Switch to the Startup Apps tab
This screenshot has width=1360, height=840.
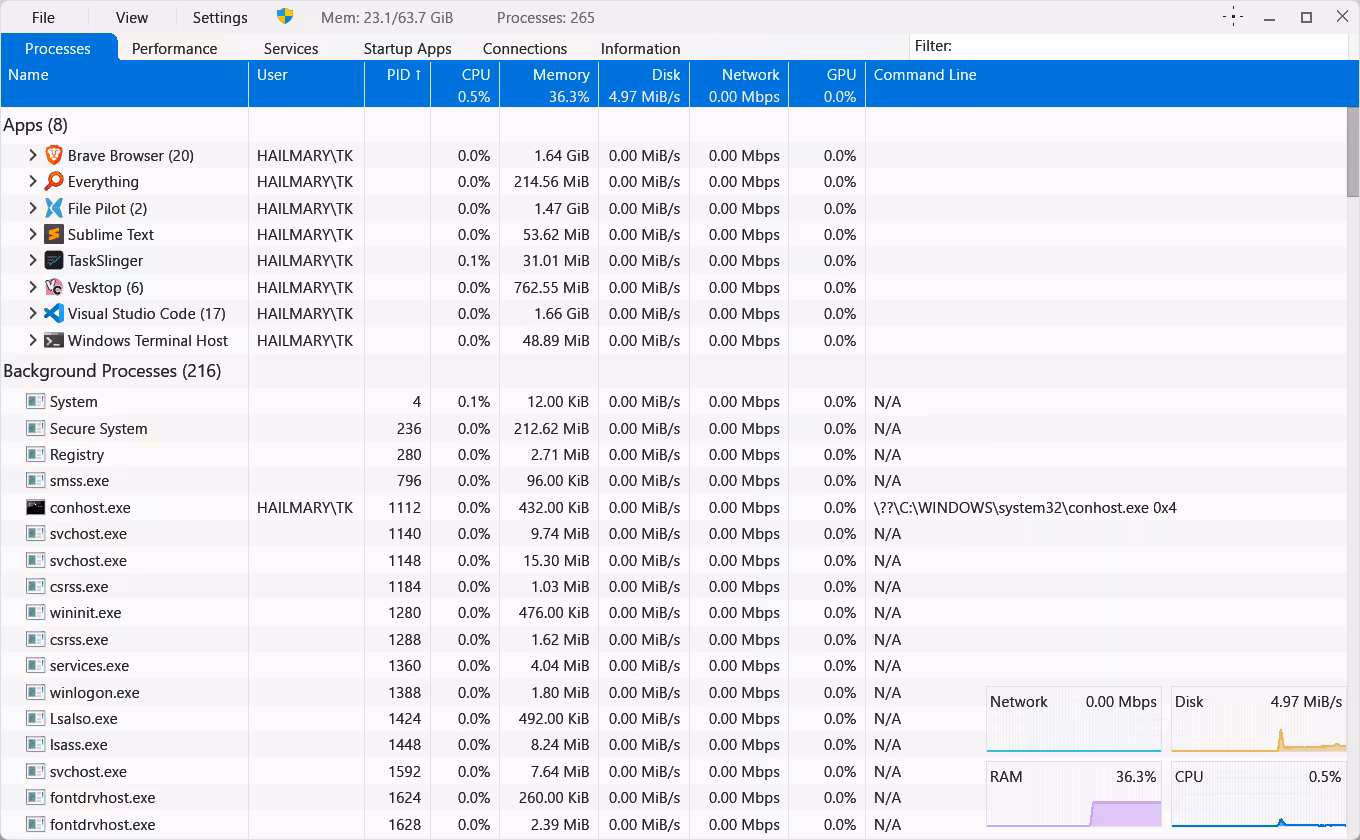click(x=407, y=48)
